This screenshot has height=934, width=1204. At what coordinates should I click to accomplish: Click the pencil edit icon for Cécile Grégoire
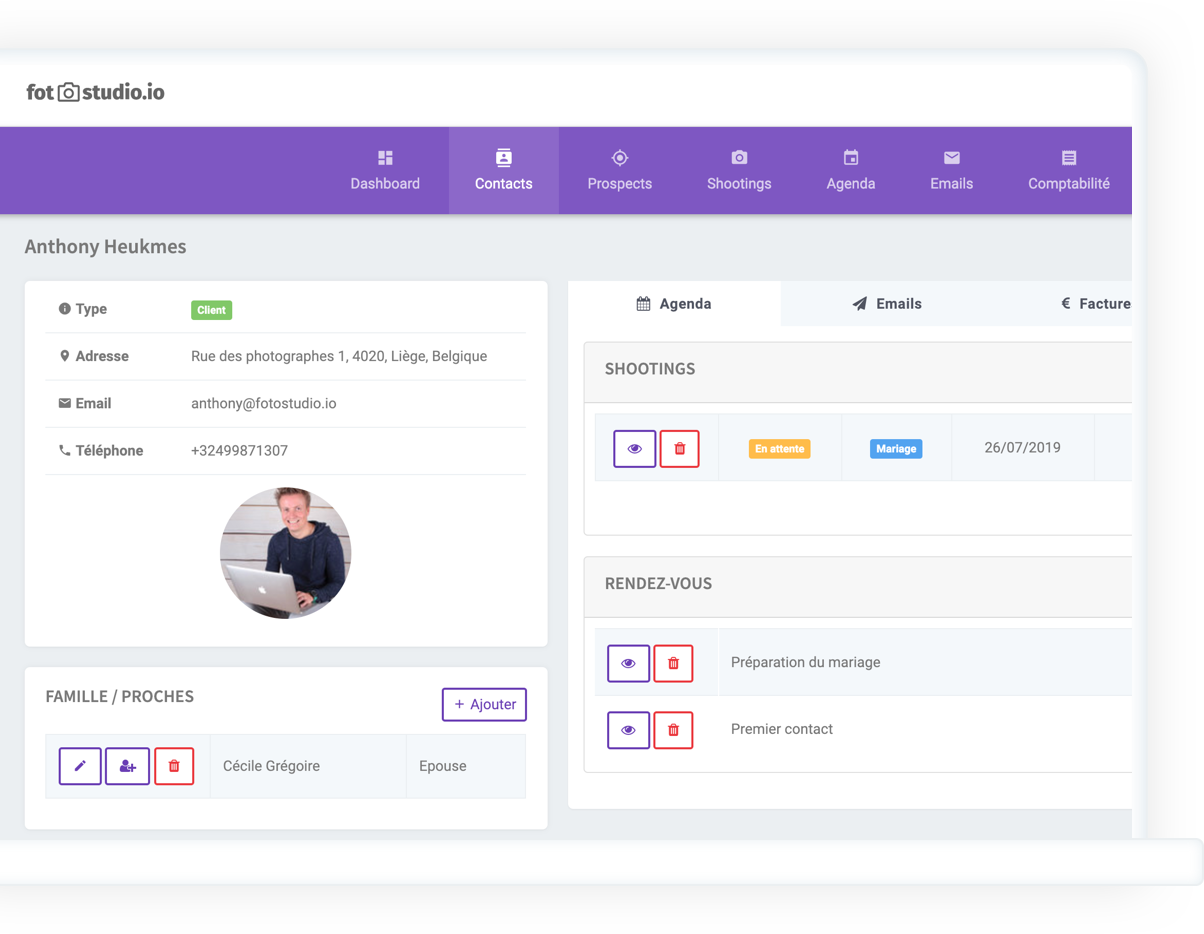tap(80, 766)
